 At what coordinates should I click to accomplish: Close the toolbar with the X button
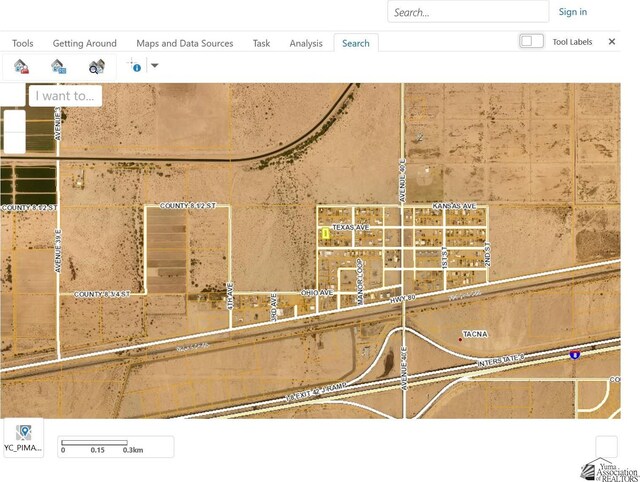[x=611, y=42]
